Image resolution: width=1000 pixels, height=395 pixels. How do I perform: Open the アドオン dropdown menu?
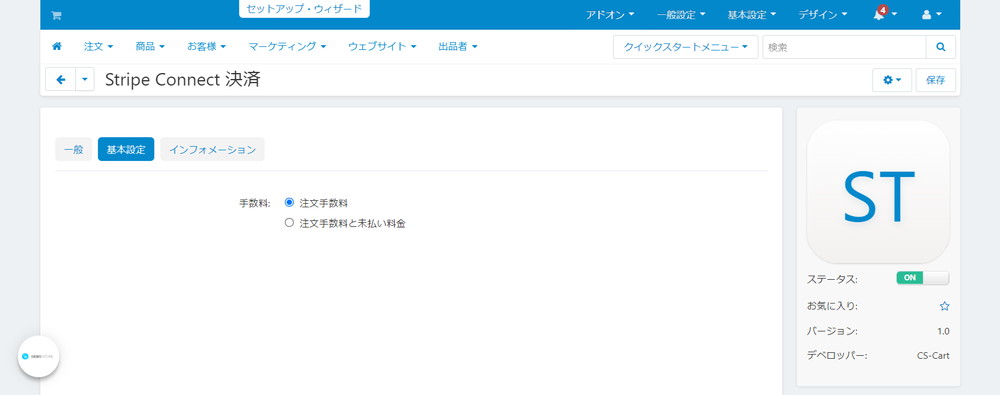coord(610,15)
